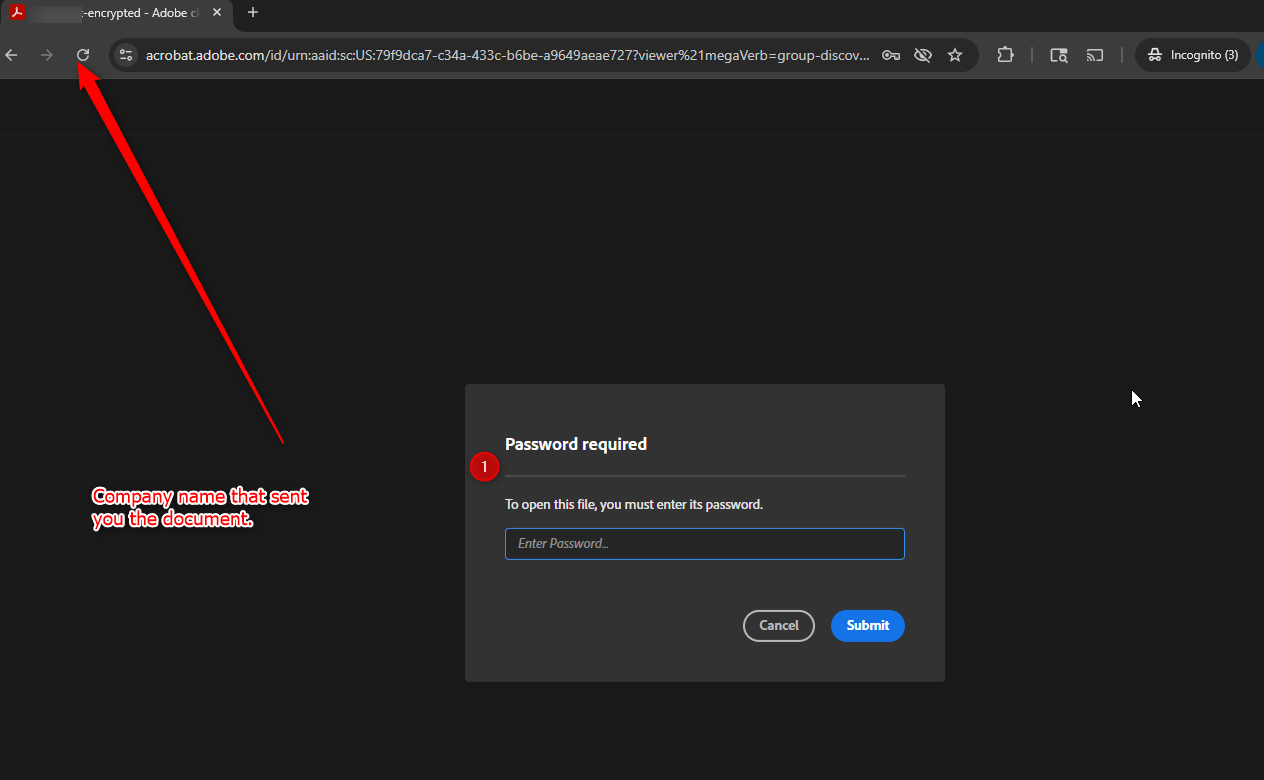
Task: Focus the Enter Password input field
Action: [704, 544]
